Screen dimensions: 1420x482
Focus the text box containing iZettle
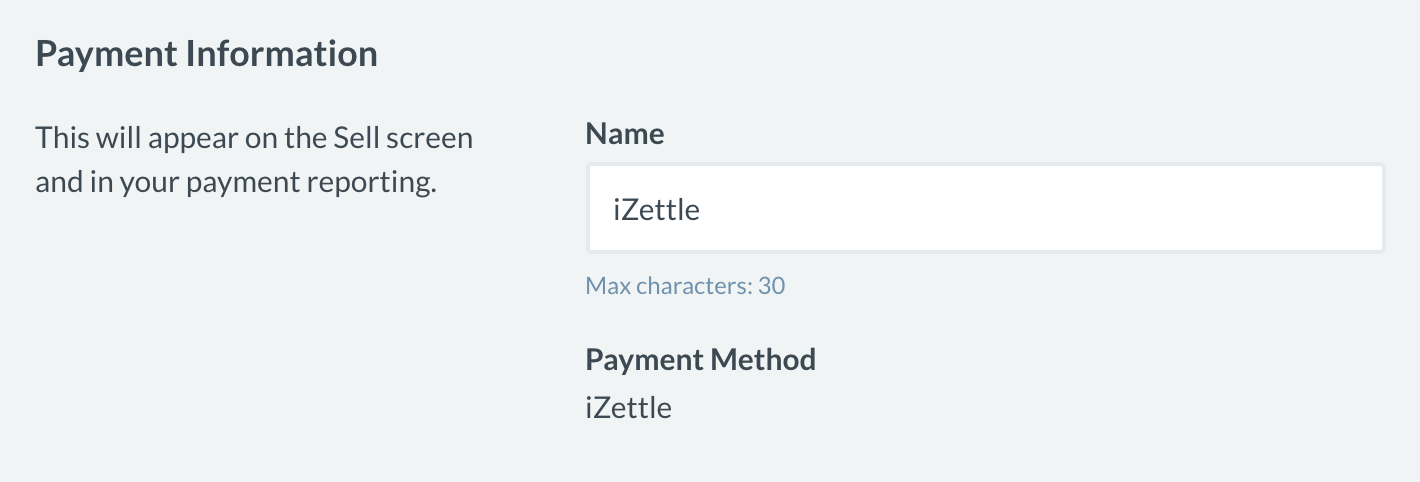click(985, 208)
